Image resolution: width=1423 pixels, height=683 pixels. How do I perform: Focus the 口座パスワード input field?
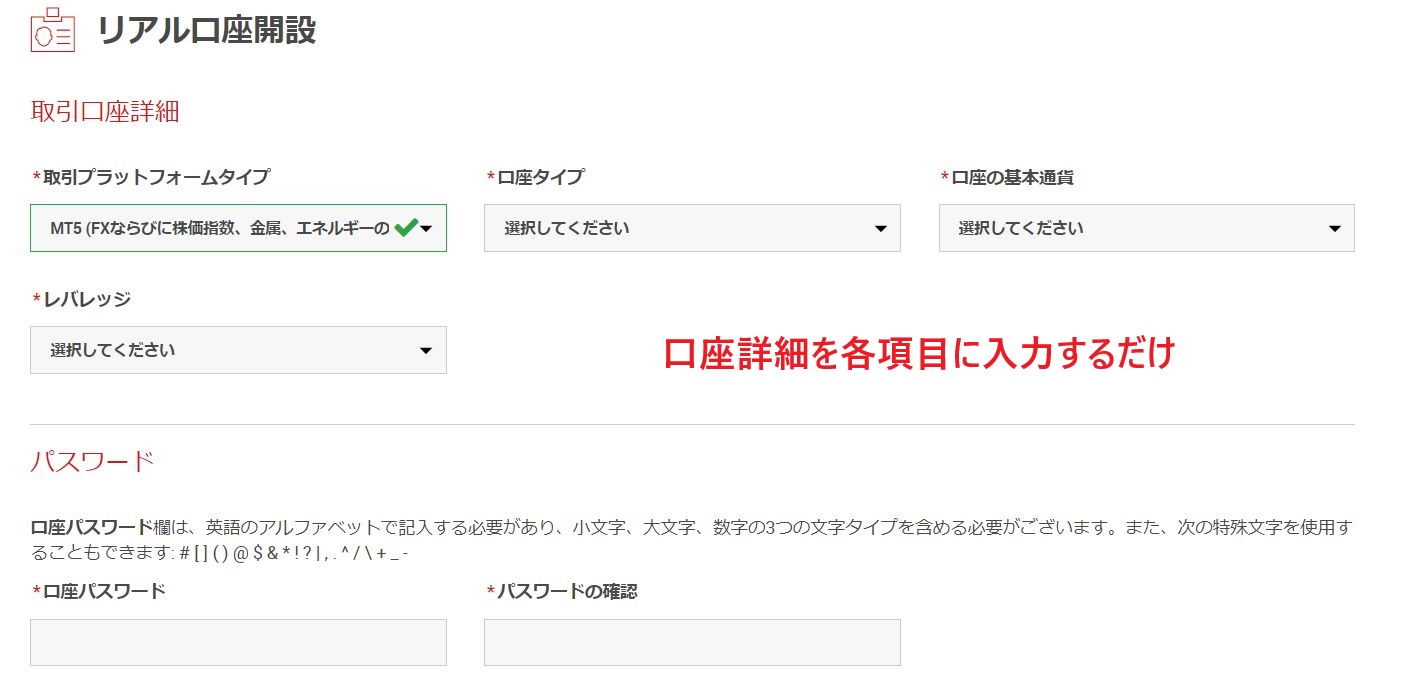[238, 642]
